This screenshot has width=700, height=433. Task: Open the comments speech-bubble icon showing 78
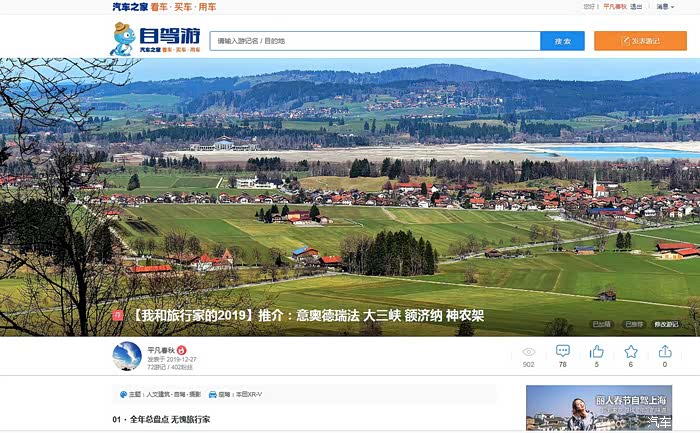[562, 351]
